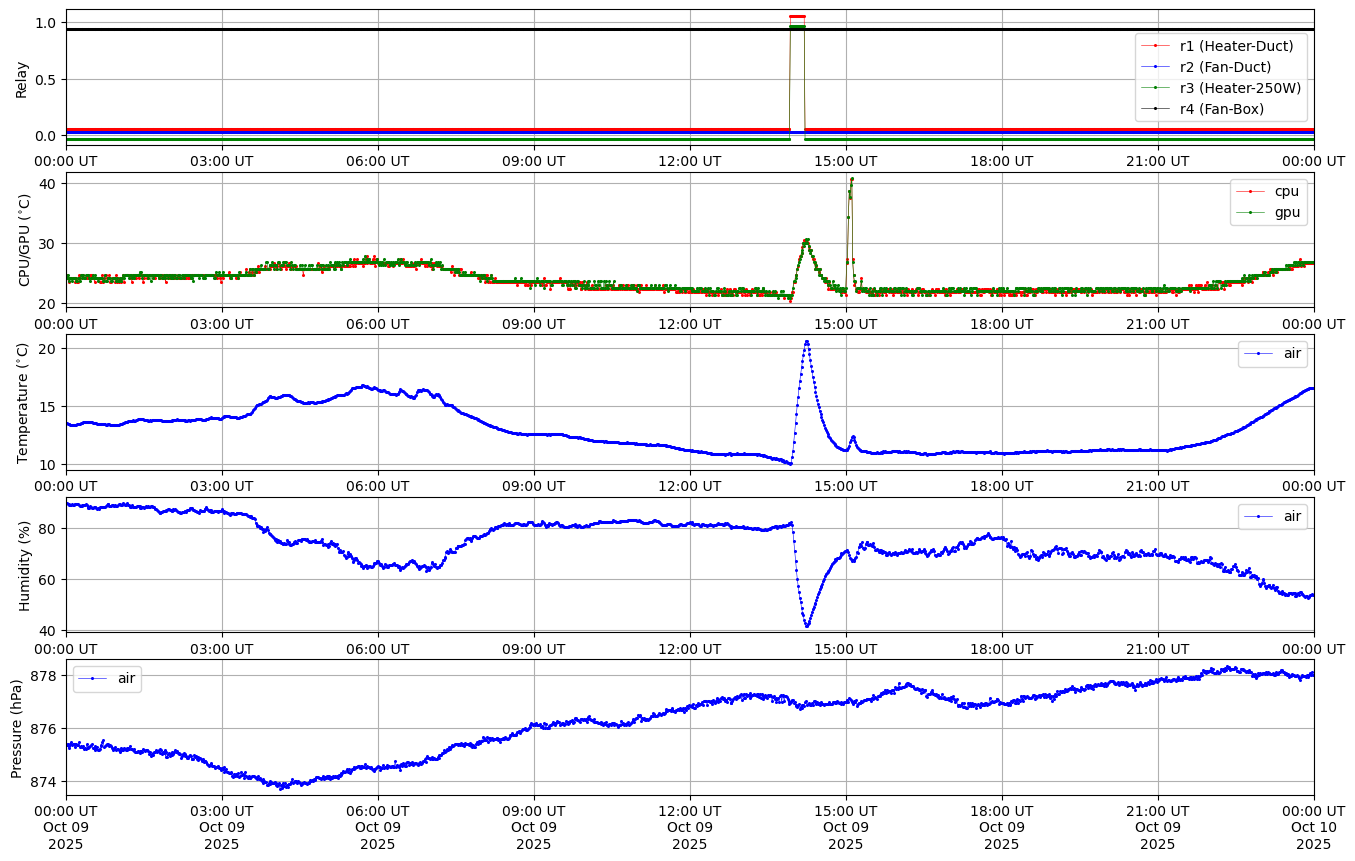Screen dimensions: 1355x861
Task: Click the 878 tick on the Pressure axis
Action: pyautogui.click(x=48, y=676)
